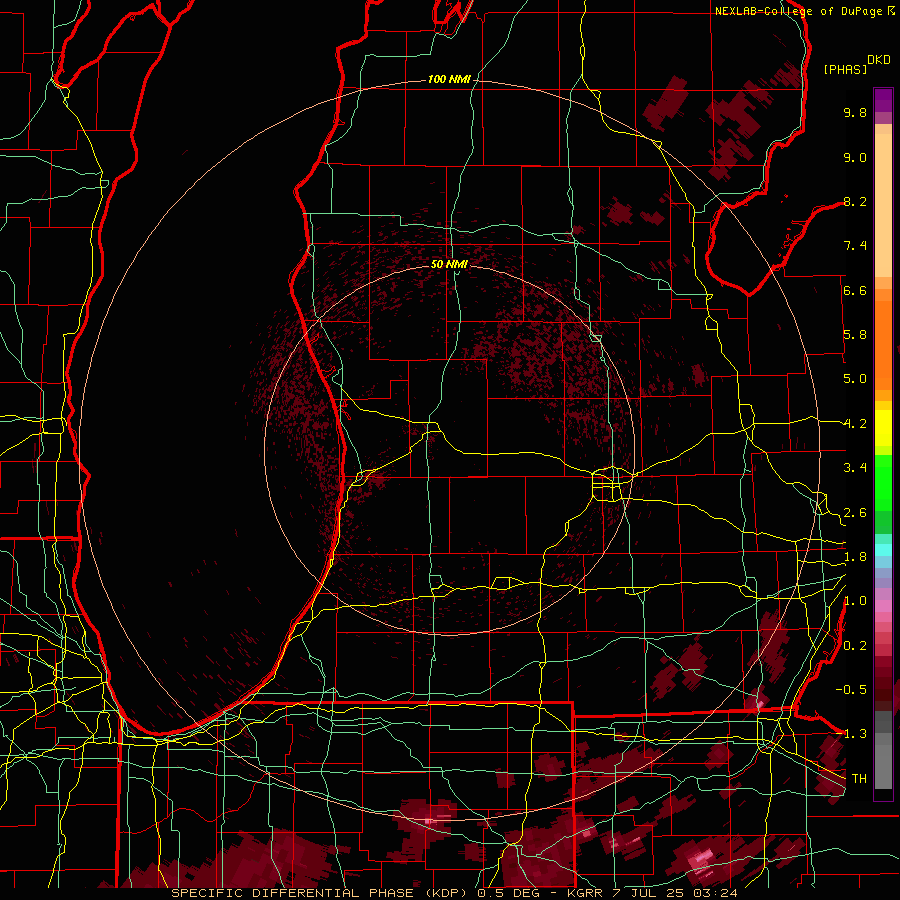
Task: Click the 1.0 legend value
Action: [855, 601]
